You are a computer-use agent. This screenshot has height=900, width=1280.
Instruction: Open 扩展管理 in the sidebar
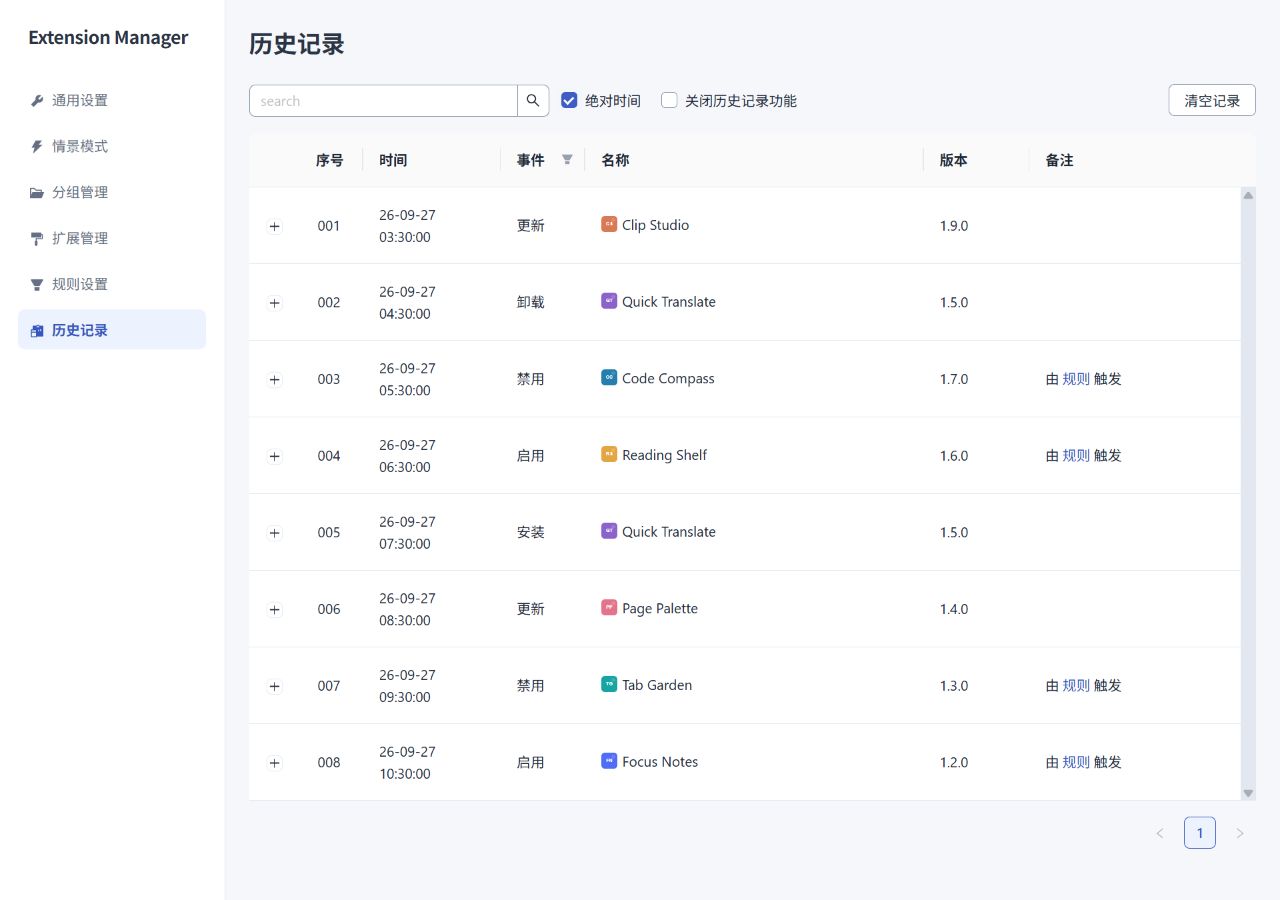(112, 238)
